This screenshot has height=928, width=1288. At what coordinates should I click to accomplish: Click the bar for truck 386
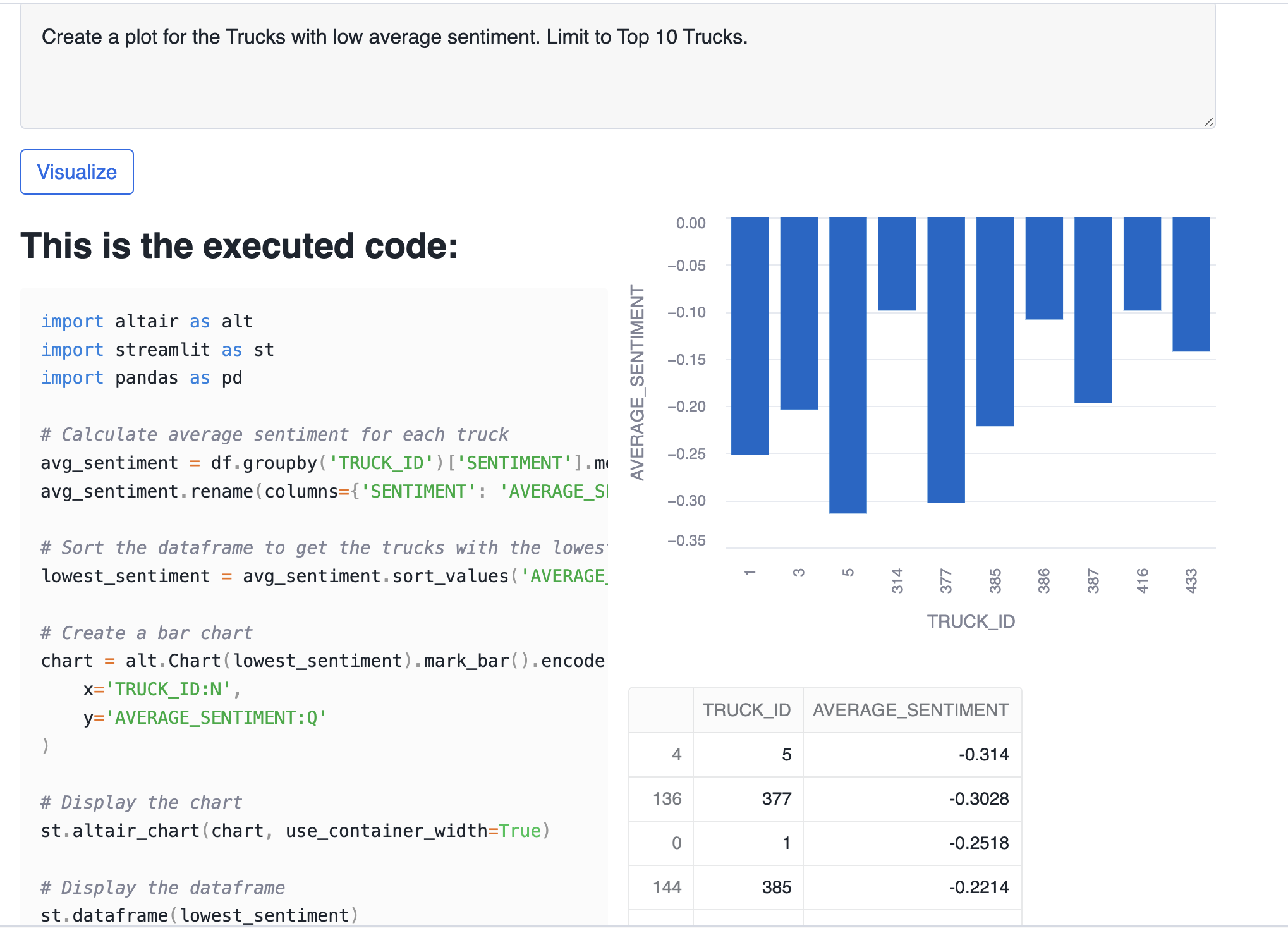point(1044,268)
